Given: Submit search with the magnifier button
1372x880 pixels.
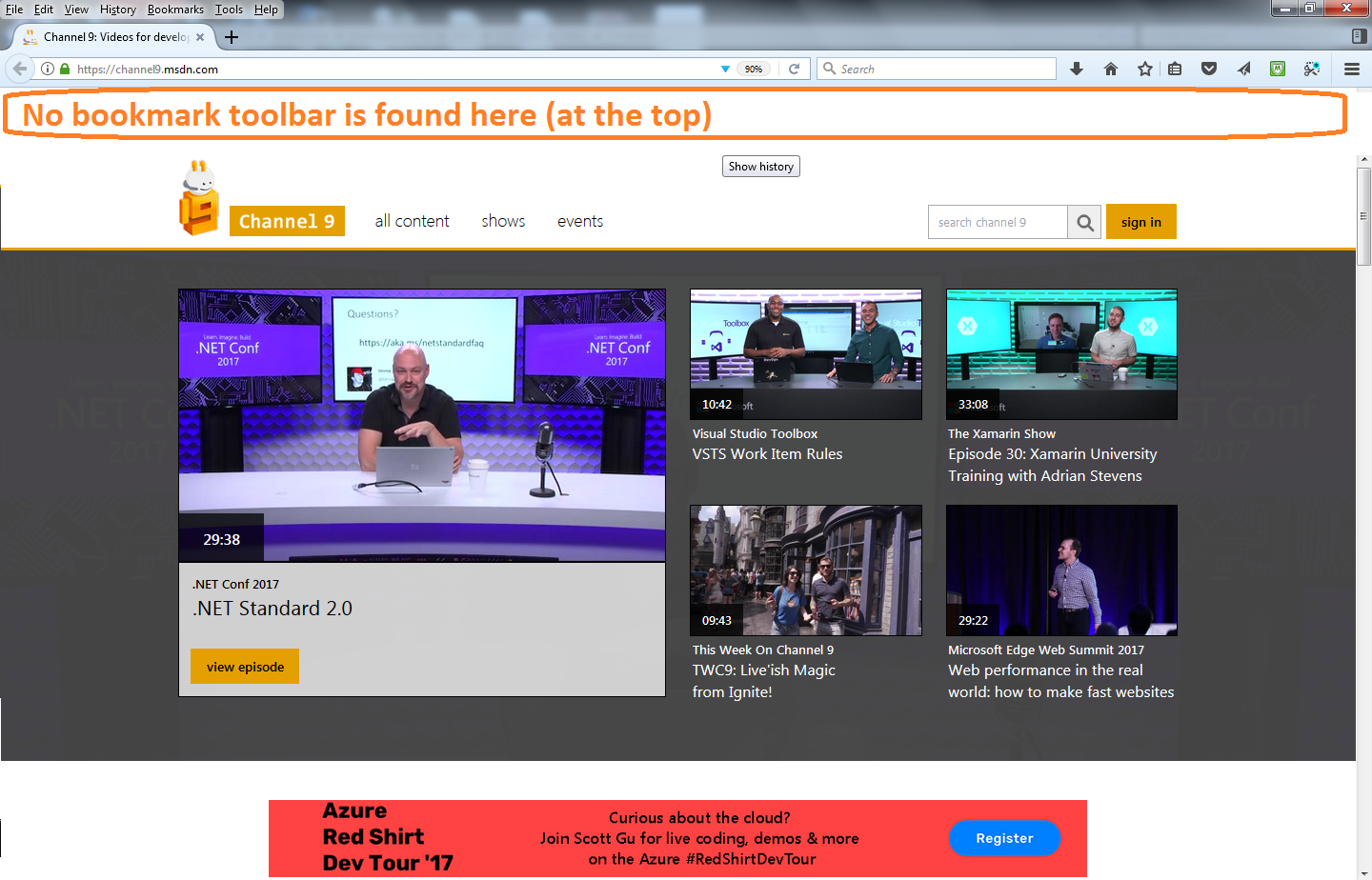Looking at the screenshot, I should pyautogui.click(x=1085, y=222).
